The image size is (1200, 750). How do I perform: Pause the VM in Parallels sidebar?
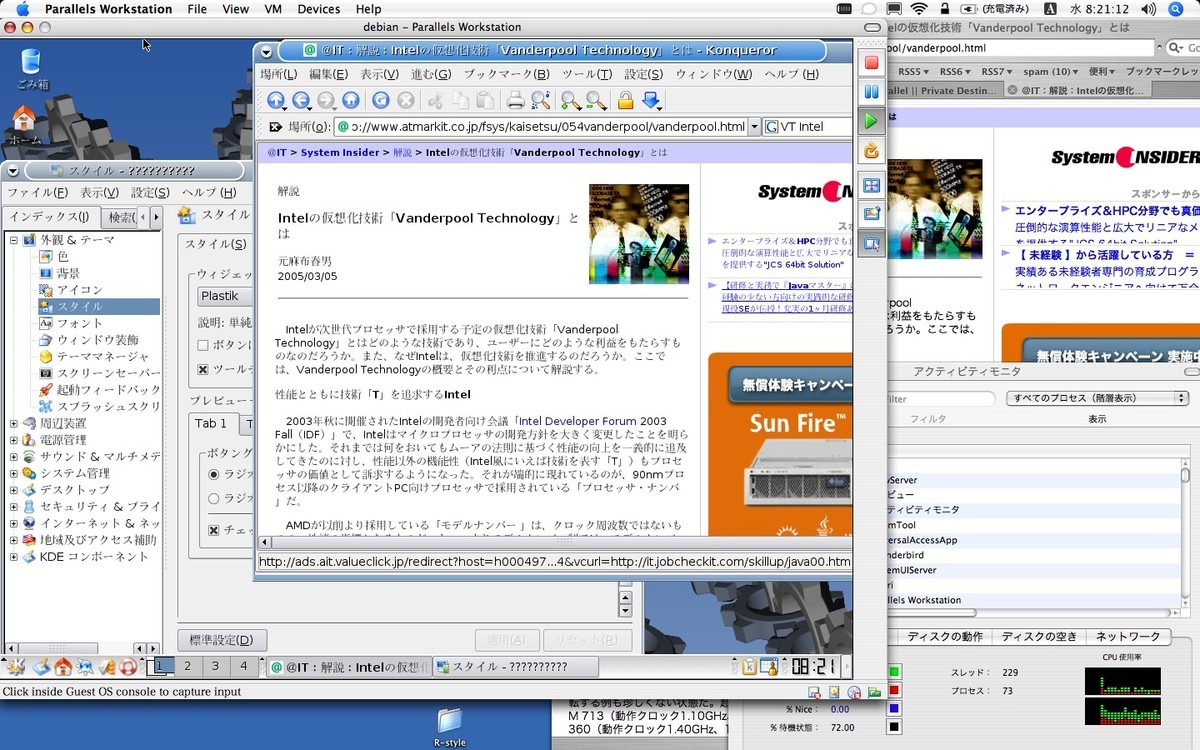point(871,92)
